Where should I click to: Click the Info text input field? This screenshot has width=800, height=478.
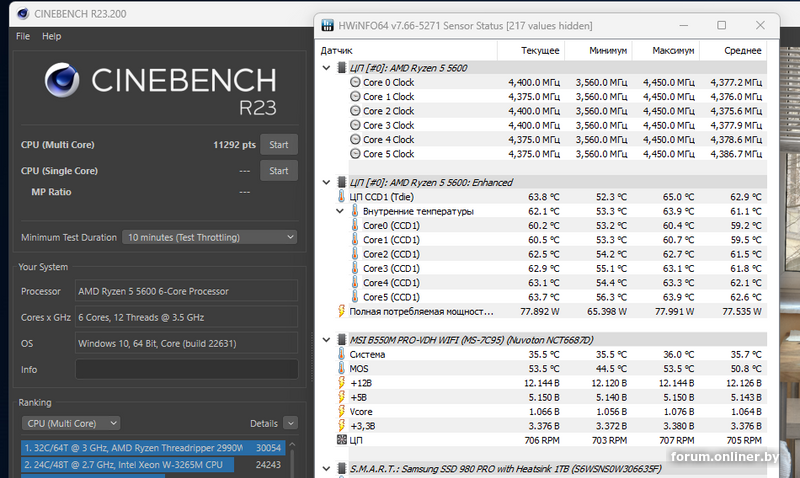pyautogui.click(x=186, y=369)
